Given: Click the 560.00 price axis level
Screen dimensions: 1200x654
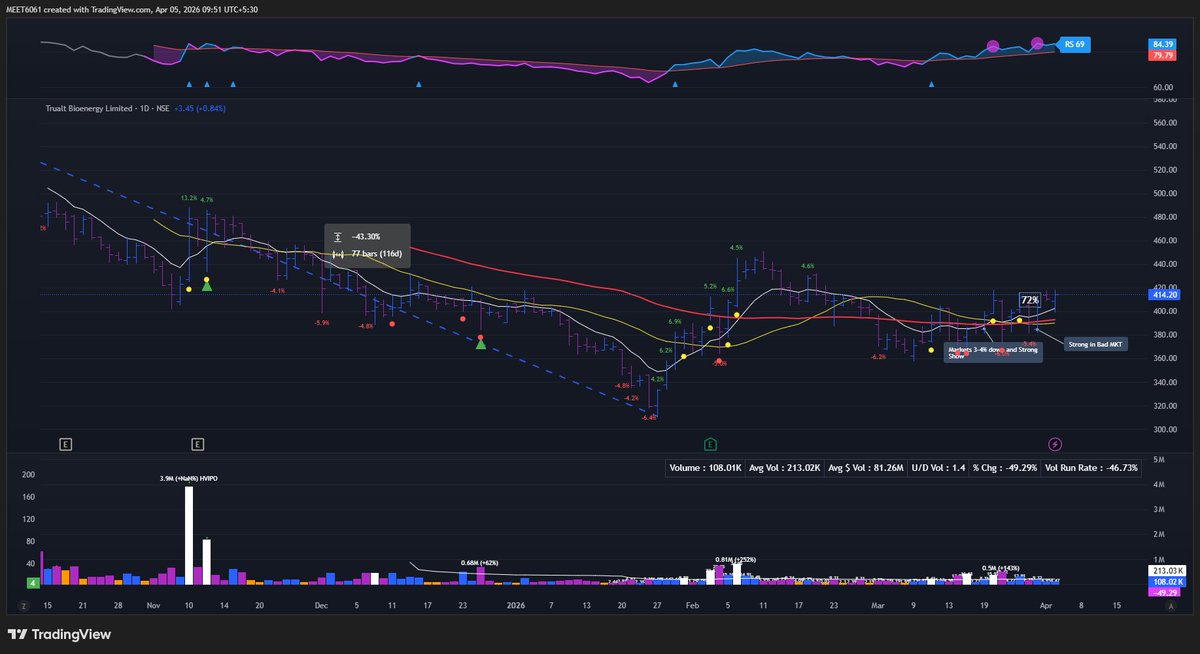Looking at the screenshot, I should click(1164, 123).
